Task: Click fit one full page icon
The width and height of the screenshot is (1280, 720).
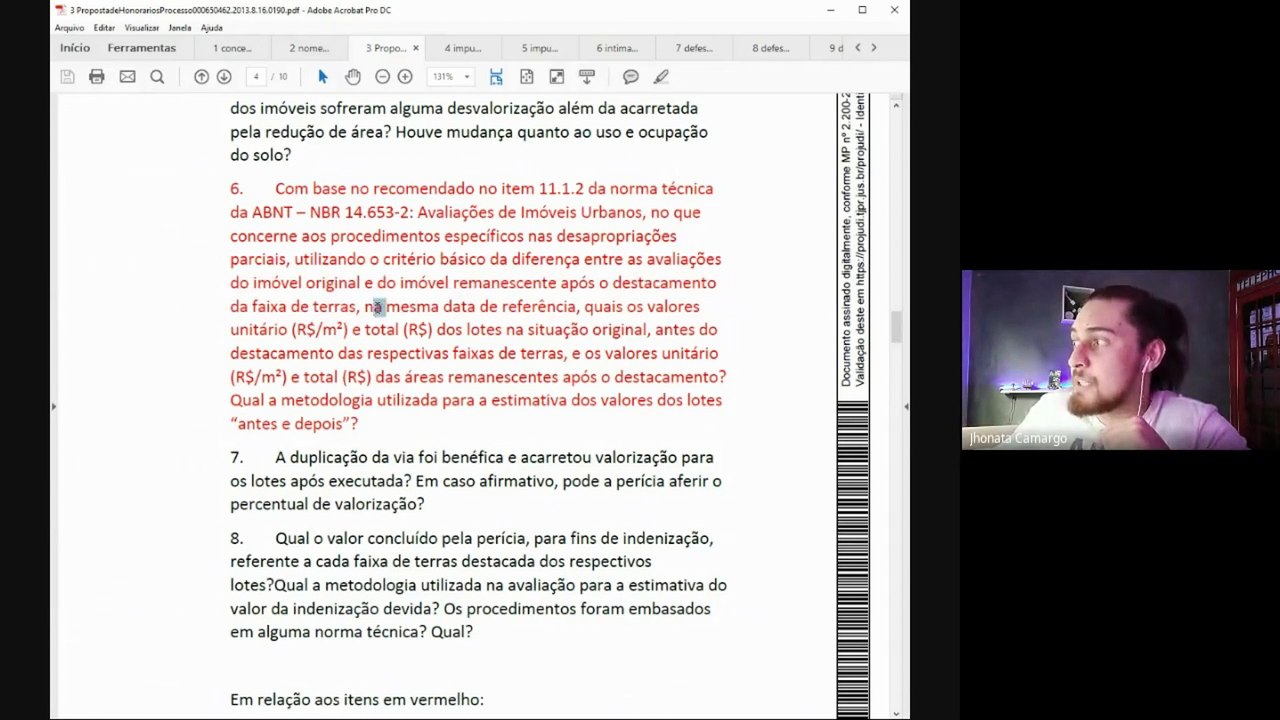Action: click(x=526, y=77)
